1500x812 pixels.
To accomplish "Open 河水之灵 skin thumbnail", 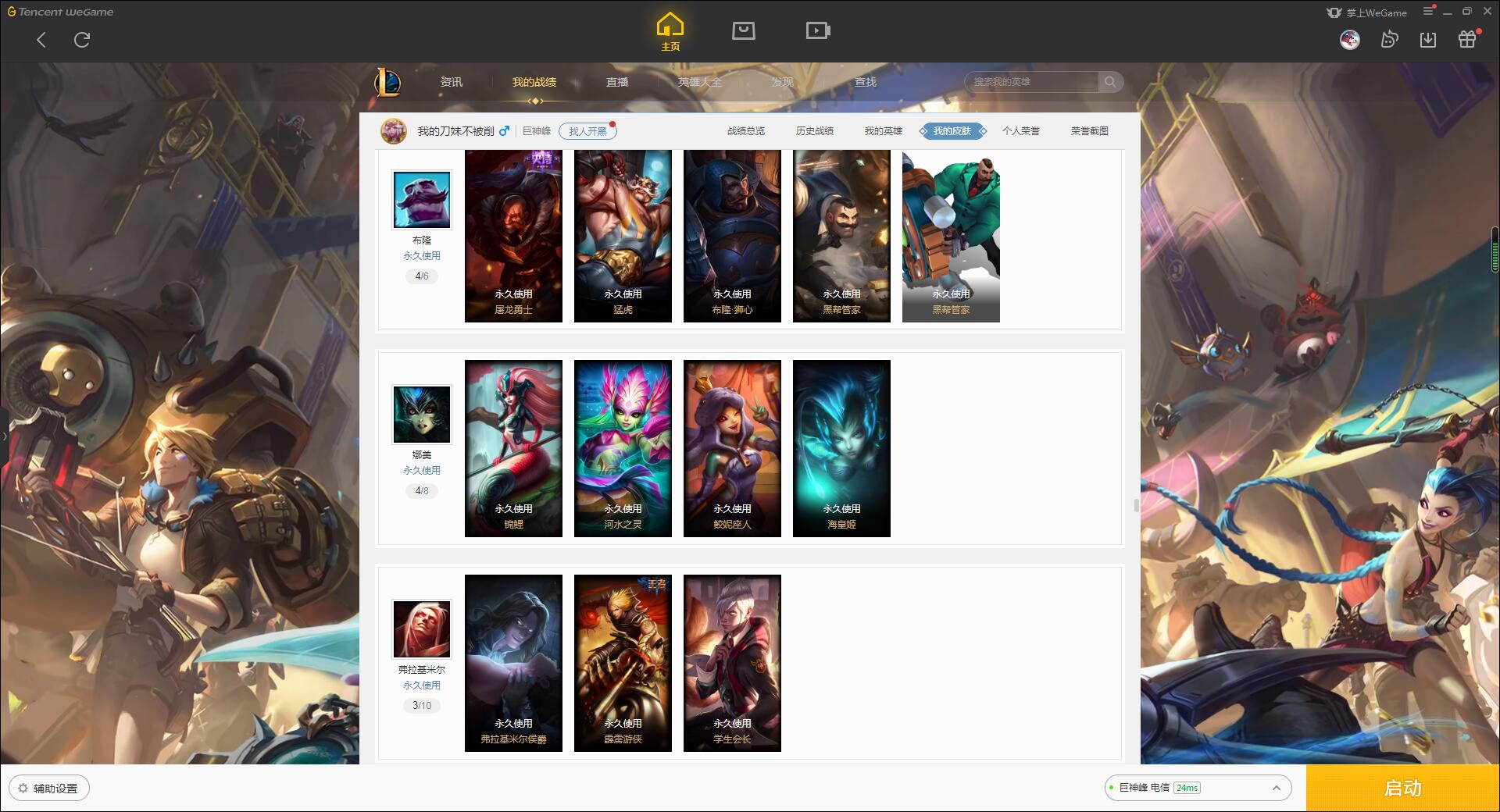I will coord(623,448).
